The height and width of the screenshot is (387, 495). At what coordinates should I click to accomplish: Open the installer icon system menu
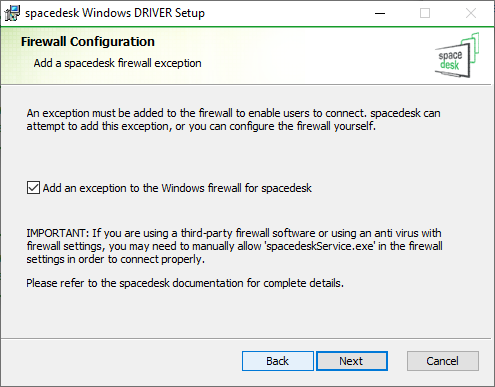tap(12, 13)
